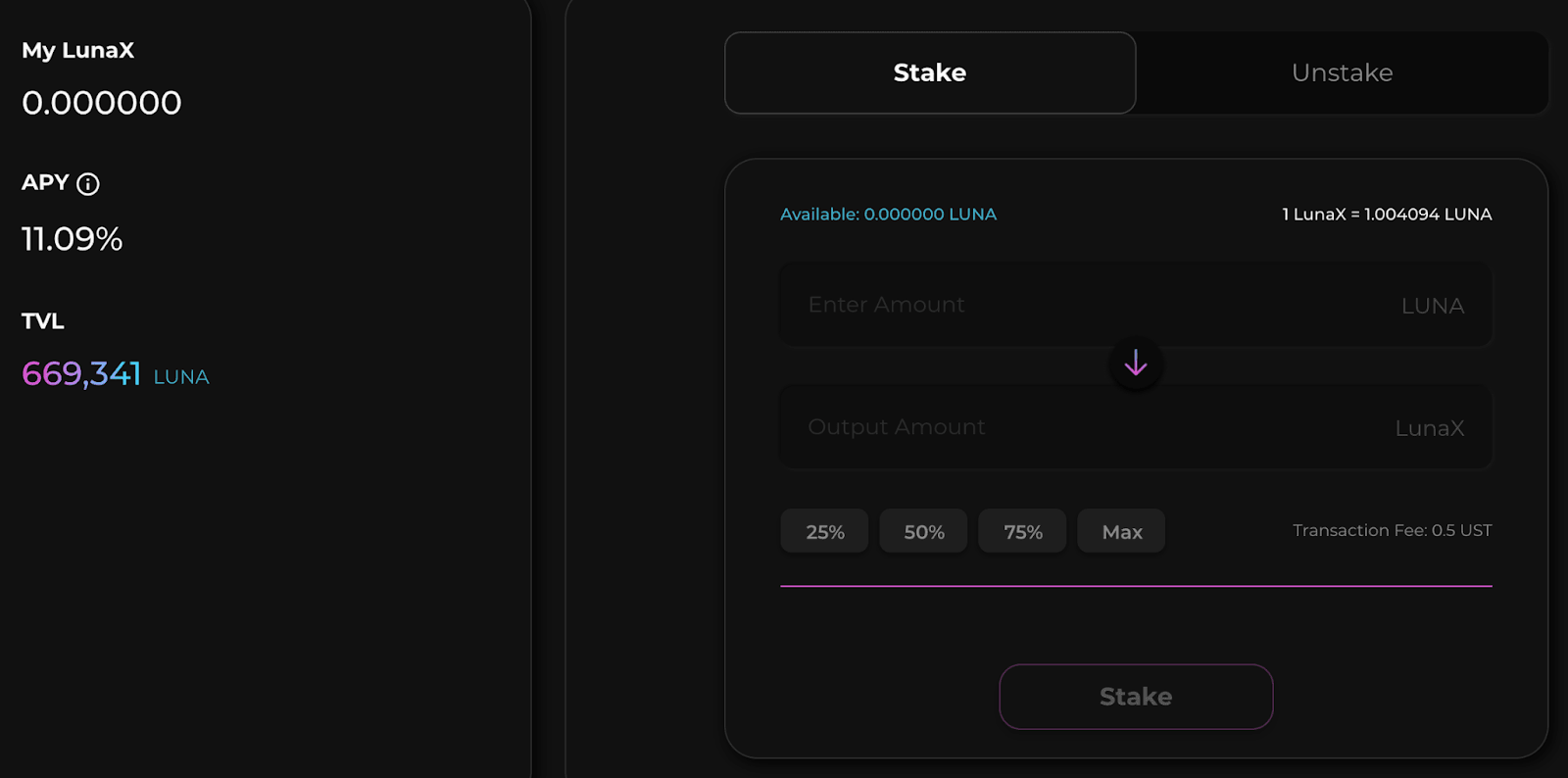Click the Available 0.000000 LUNA link

pos(888,214)
